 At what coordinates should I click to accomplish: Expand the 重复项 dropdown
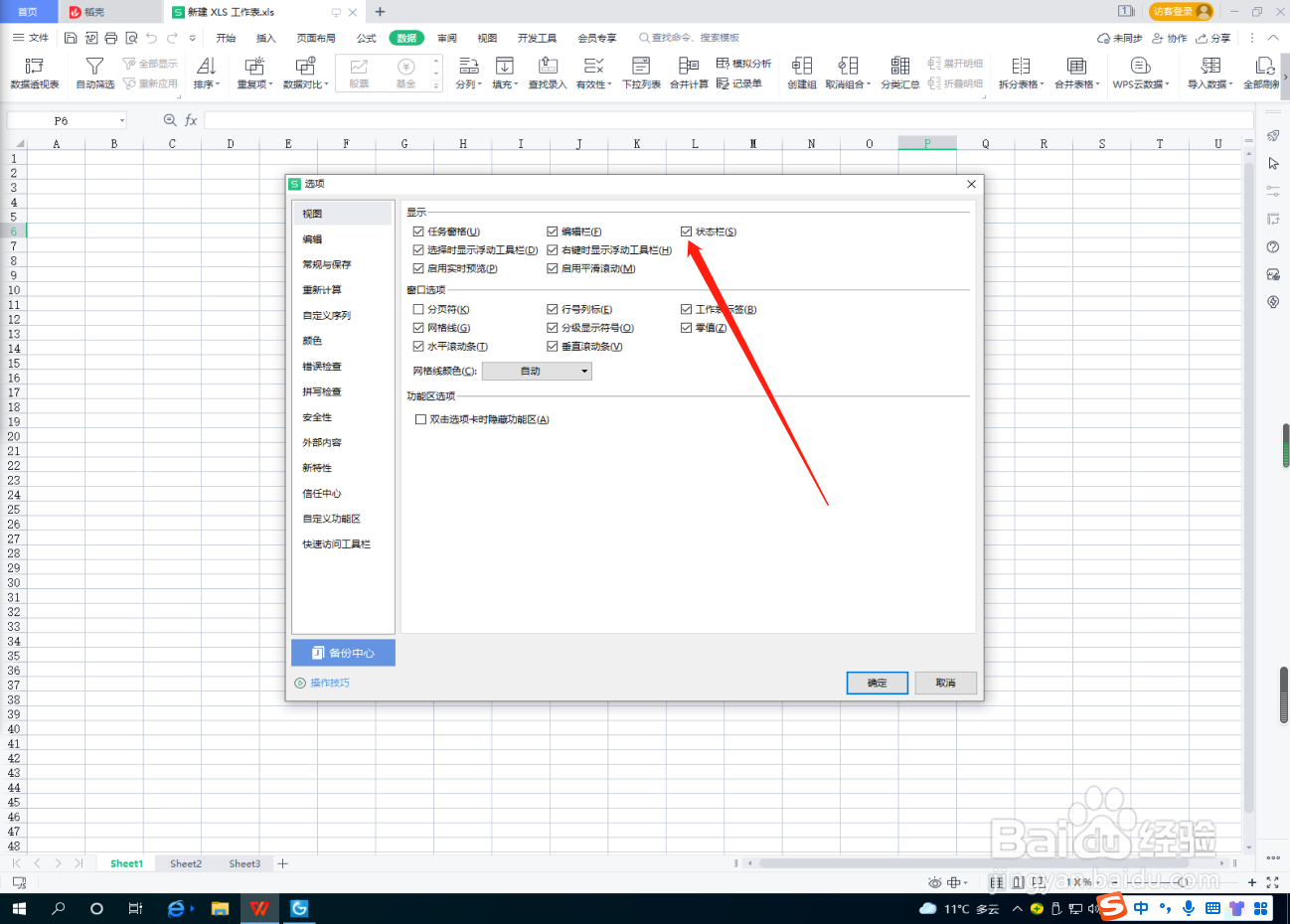270,84
